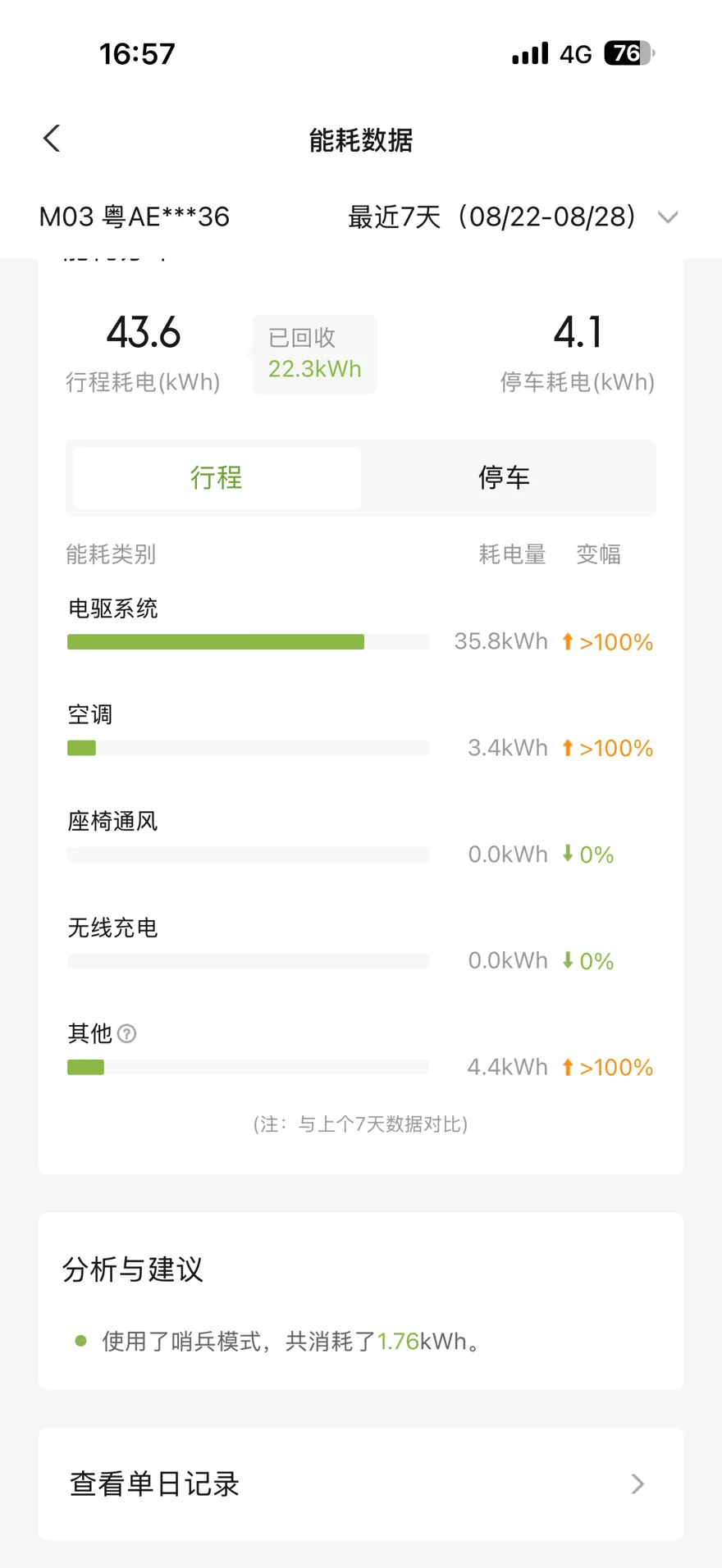Open 查看单日记录 right chevron
This screenshot has height=1568, width=722.
pyautogui.click(x=637, y=1484)
